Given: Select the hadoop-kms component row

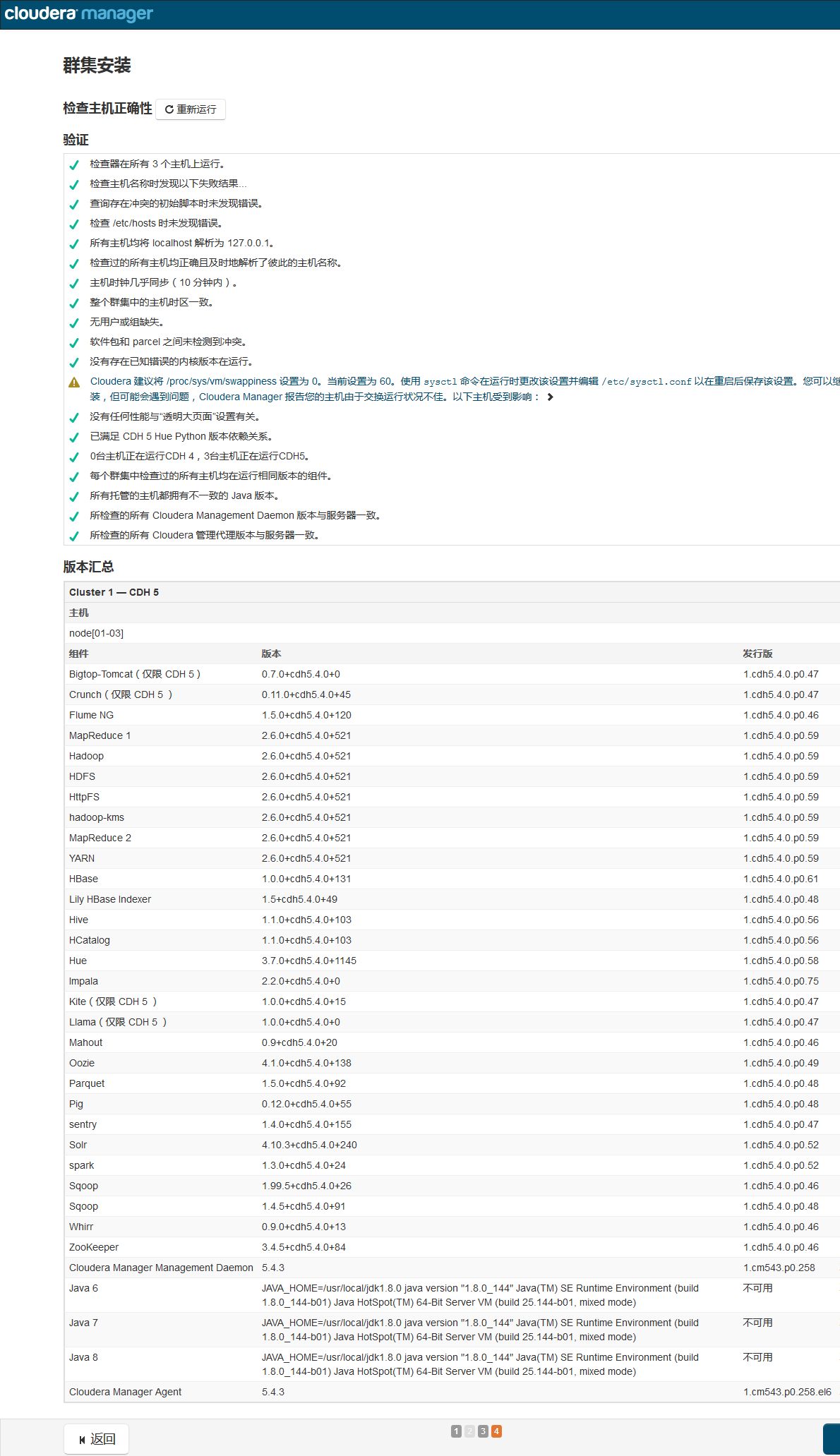Looking at the screenshot, I should click(x=452, y=817).
